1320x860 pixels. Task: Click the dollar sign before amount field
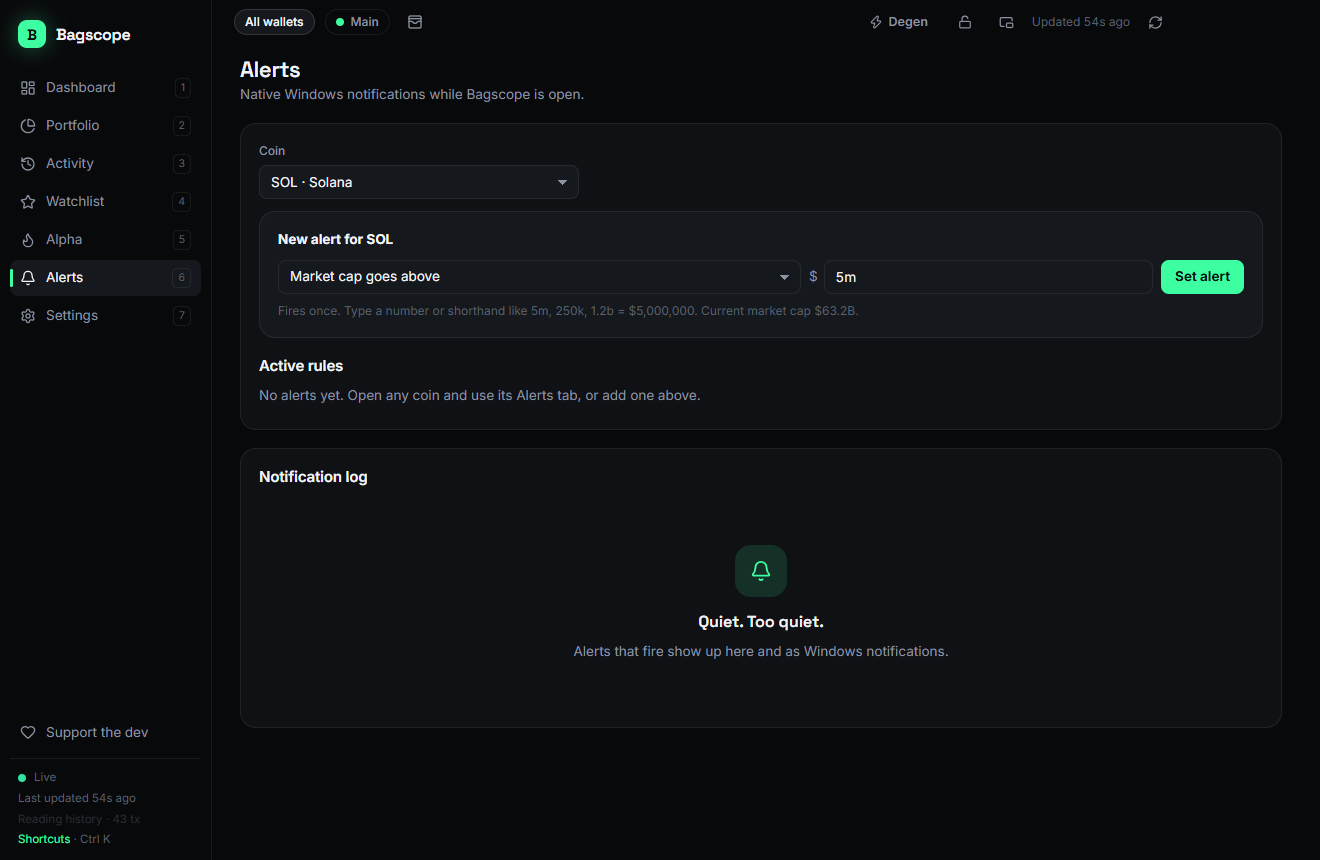coord(813,277)
